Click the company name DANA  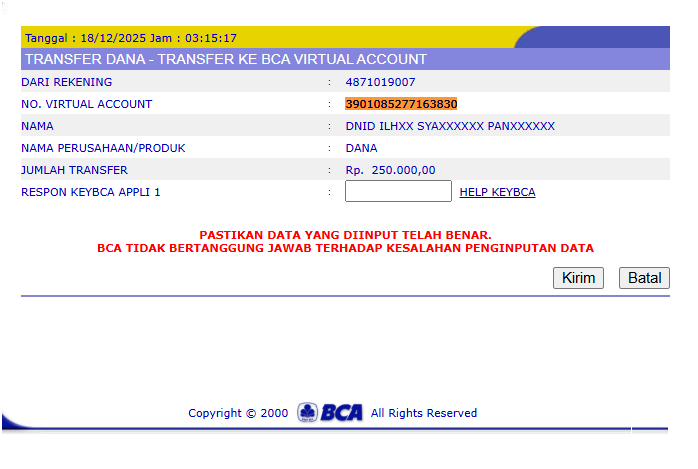click(361, 148)
